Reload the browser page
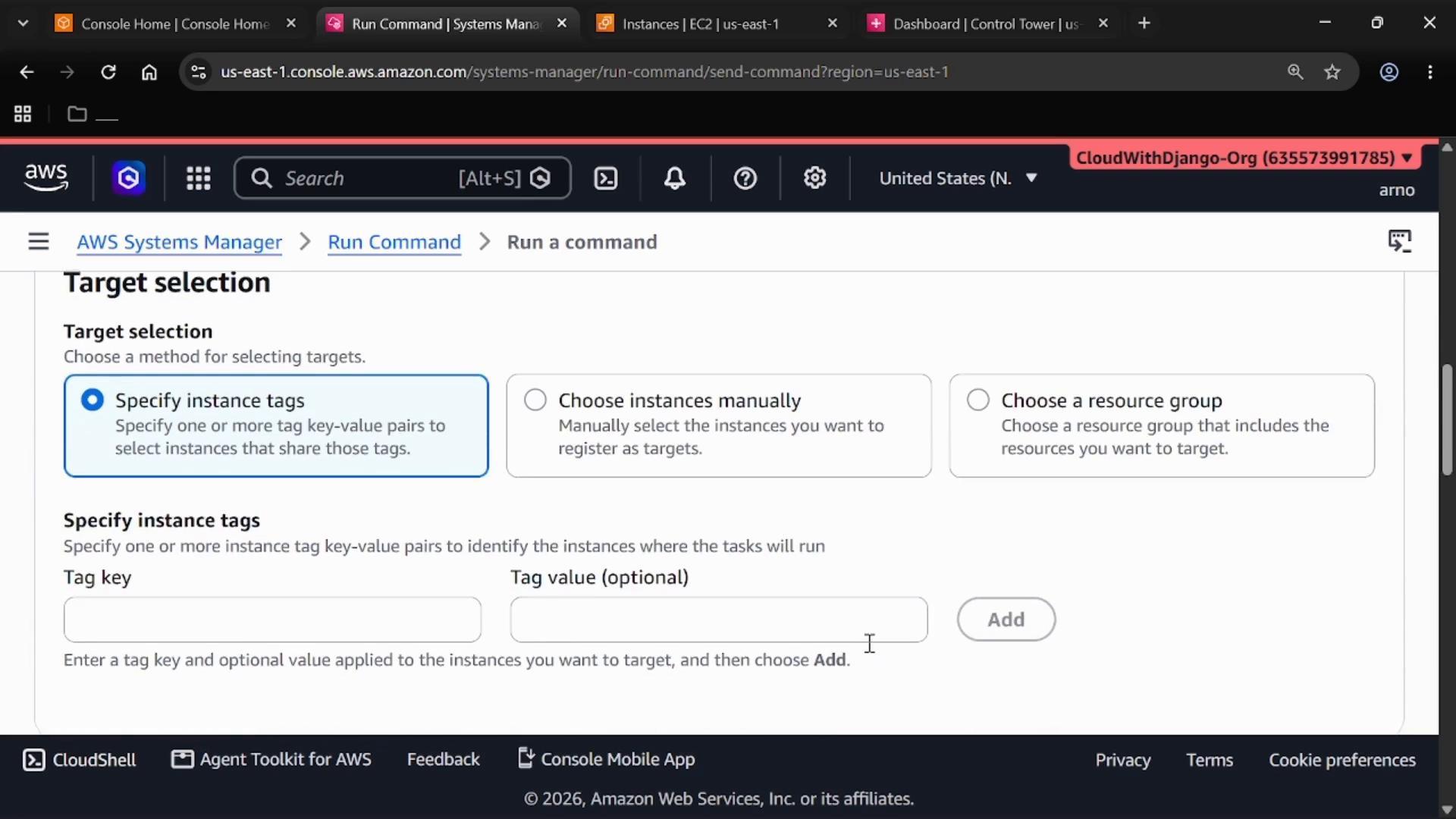 108,72
